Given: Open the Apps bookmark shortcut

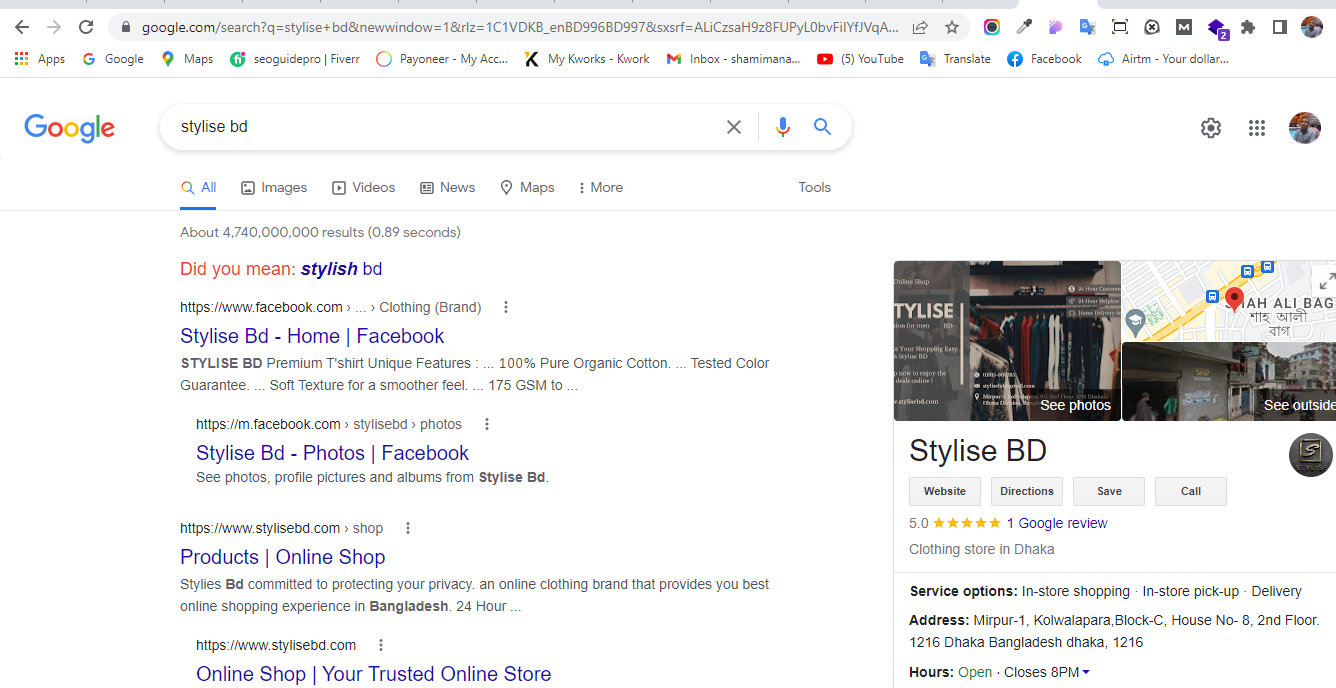Looking at the screenshot, I should tap(40, 59).
